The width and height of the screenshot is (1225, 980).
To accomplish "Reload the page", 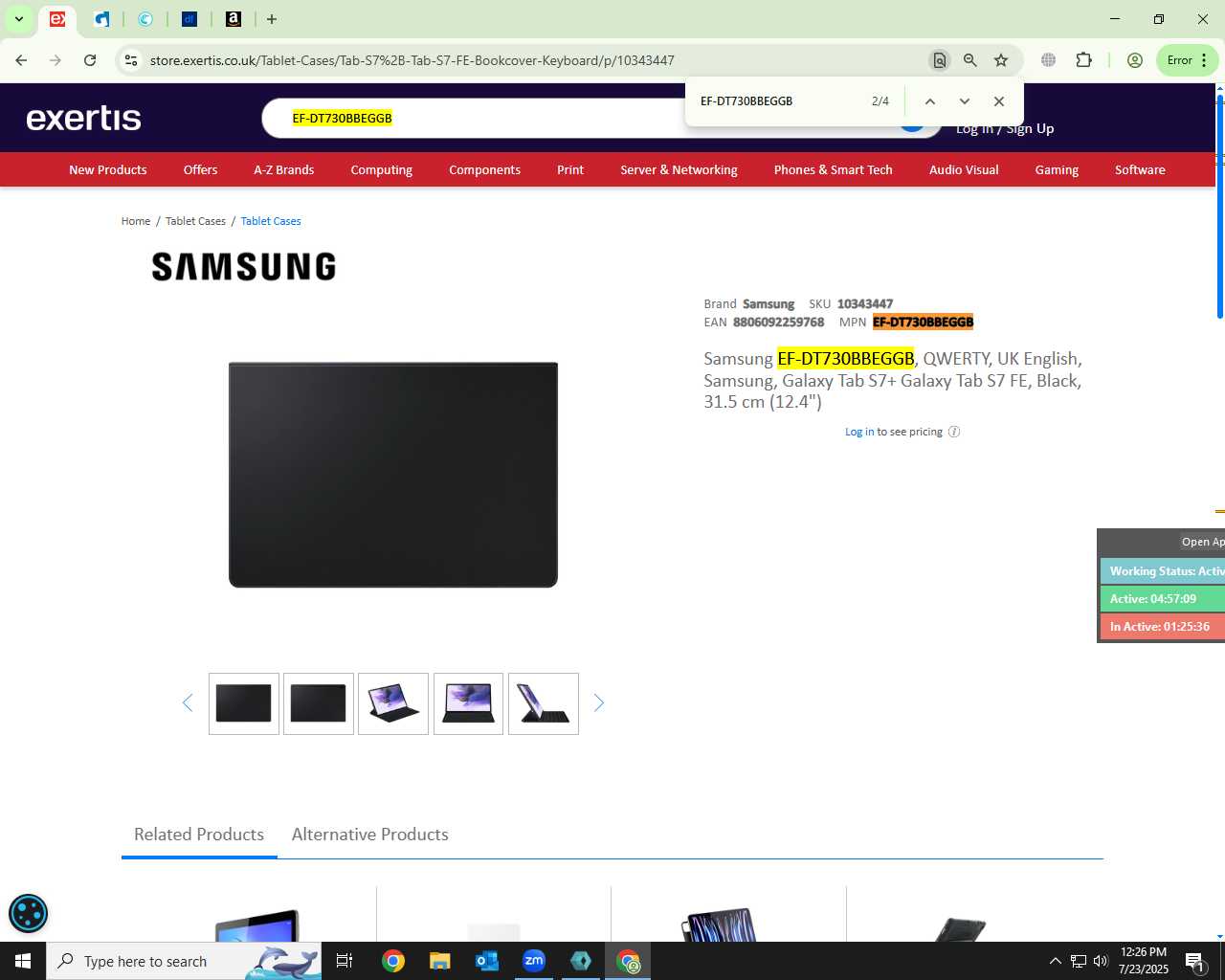I will [90, 60].
